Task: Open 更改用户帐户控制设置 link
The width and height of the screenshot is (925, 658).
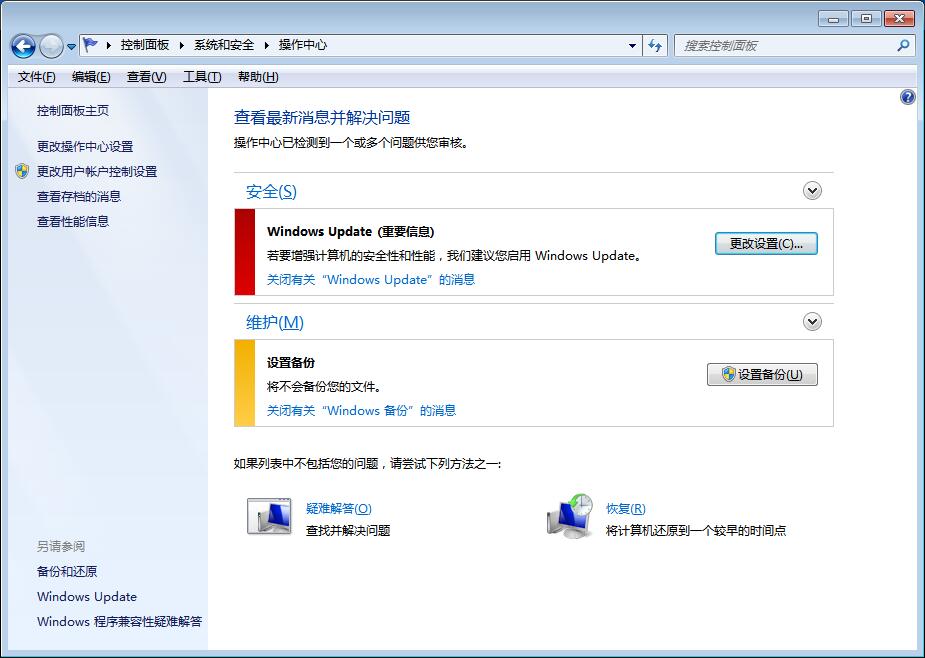Action: (x=97, y=172)
